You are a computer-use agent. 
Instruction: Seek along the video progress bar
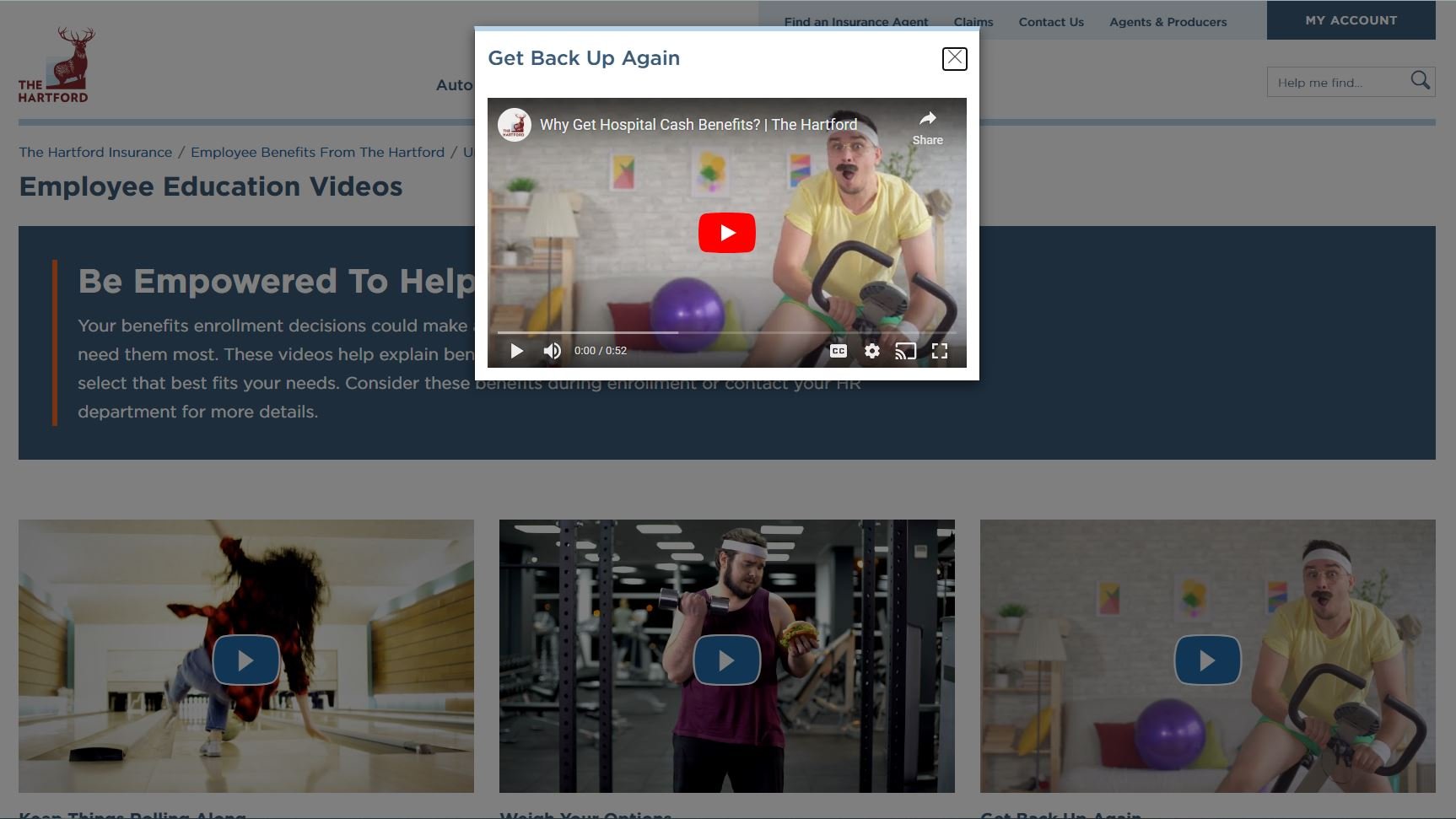[x=726, y=332]
